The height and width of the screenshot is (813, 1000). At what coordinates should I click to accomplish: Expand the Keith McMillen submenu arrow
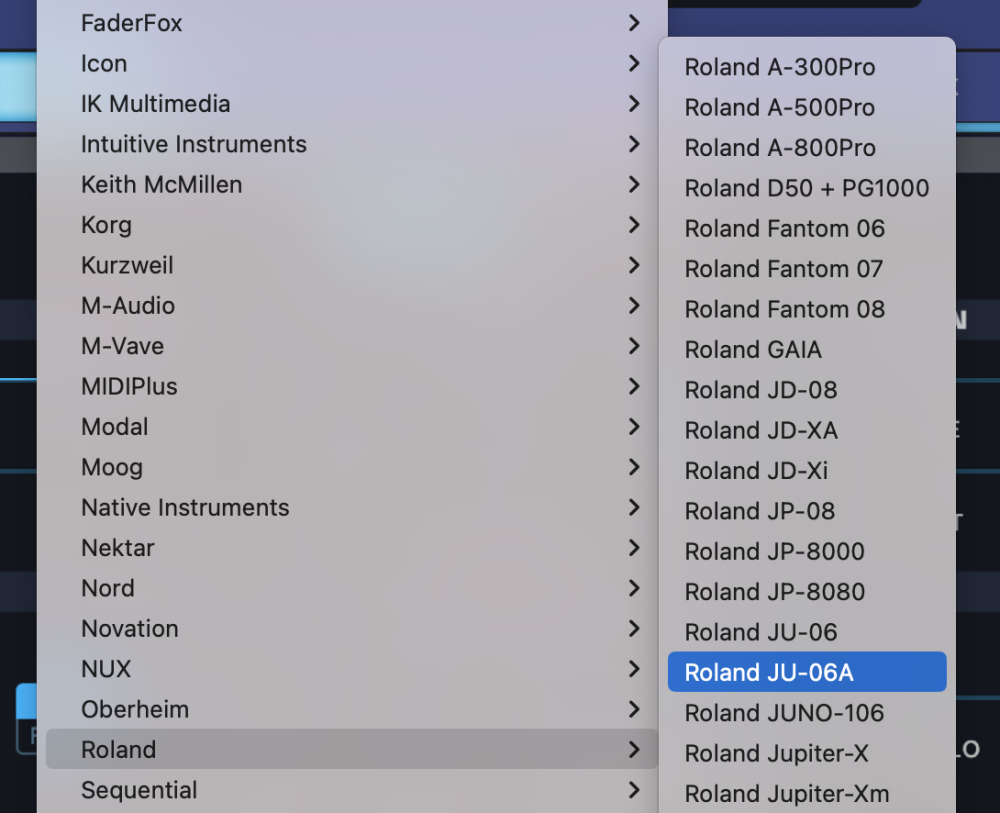coord(634,184)
